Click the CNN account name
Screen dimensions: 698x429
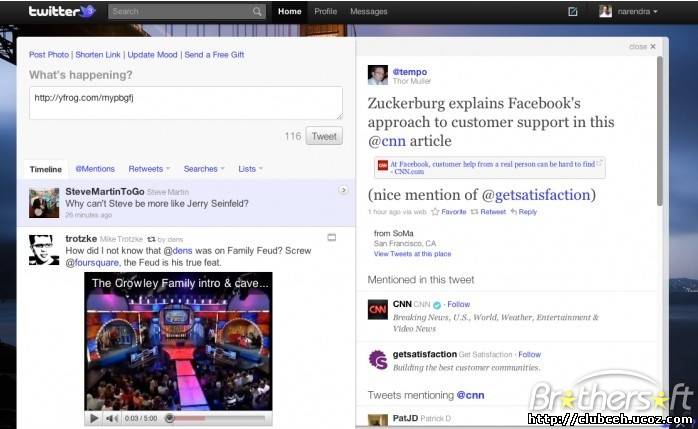[x=402, y=304]
